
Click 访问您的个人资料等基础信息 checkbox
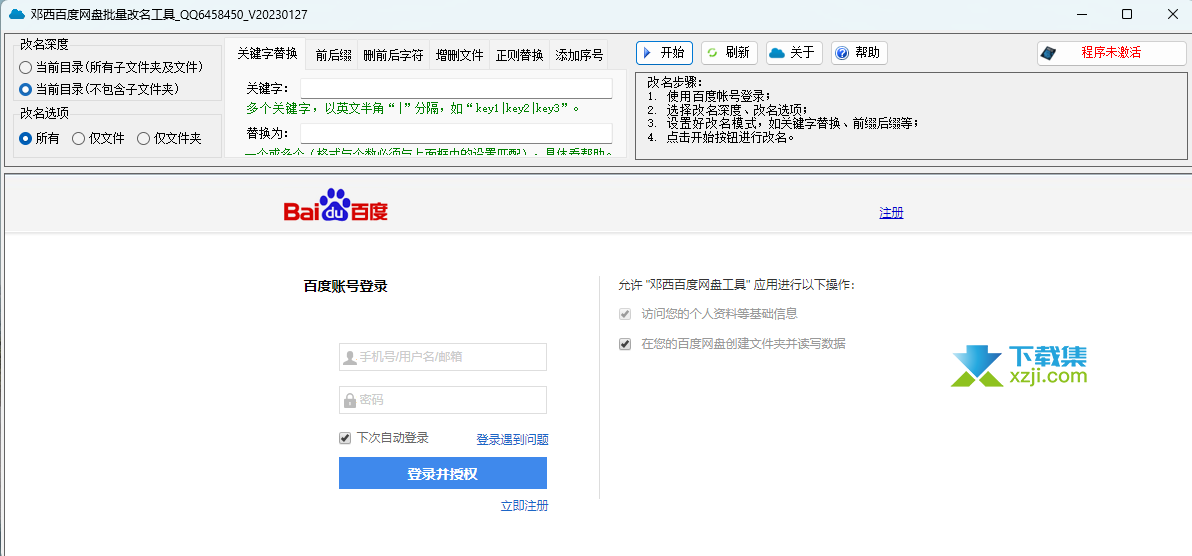pyautogui.click(x=625, y=313)
